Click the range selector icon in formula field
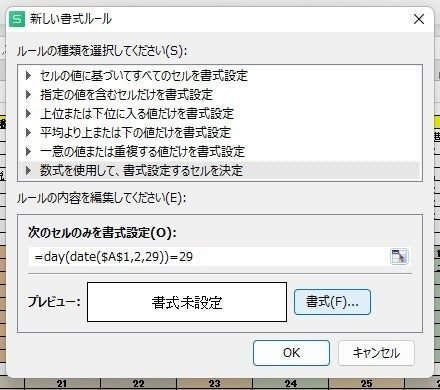440x390 pixels. [x=399, y=257]
